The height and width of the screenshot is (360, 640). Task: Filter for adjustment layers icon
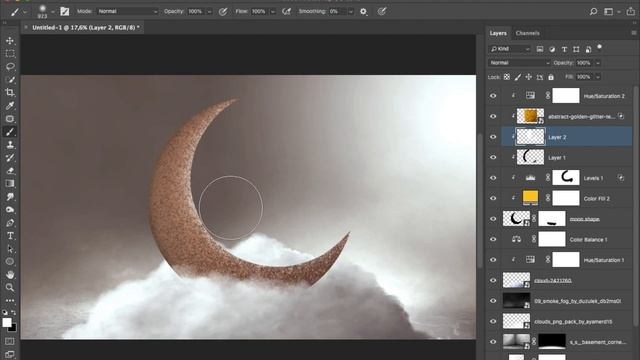pyautogui.click(x=552, y=49)
